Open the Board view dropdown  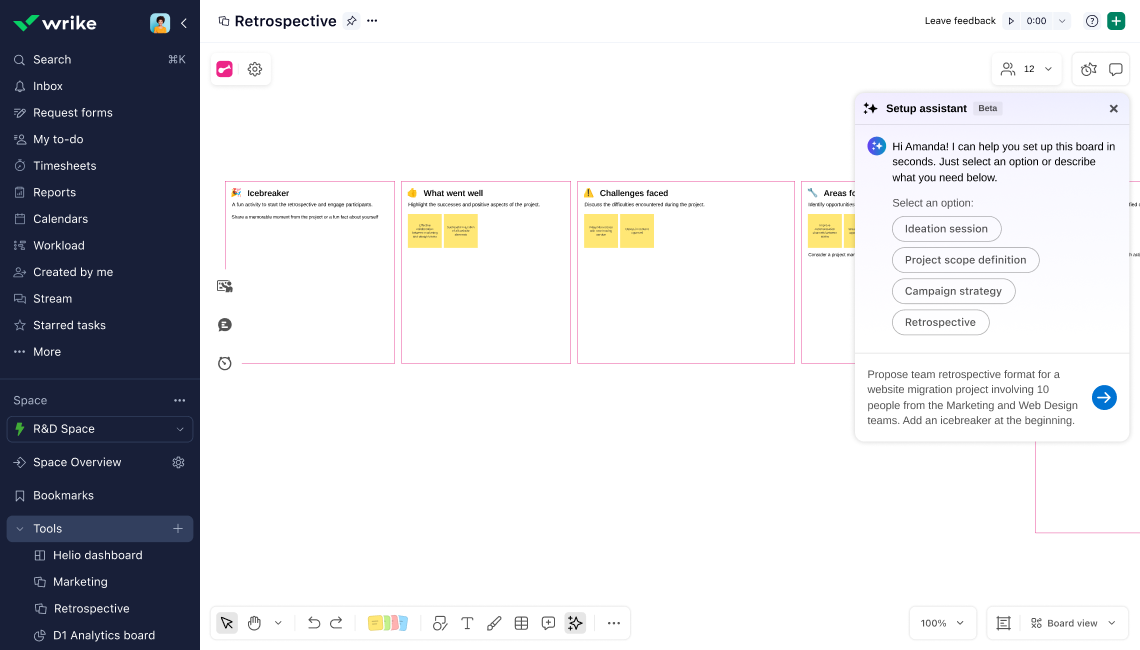coord(1071,622)
